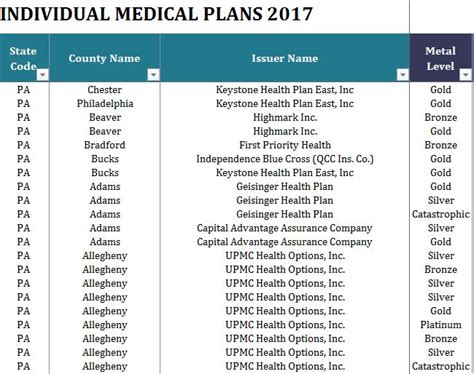Open the Issuer Name filter dropdown
The width and height of the screenshot is (474, 374).
[403, 75]
